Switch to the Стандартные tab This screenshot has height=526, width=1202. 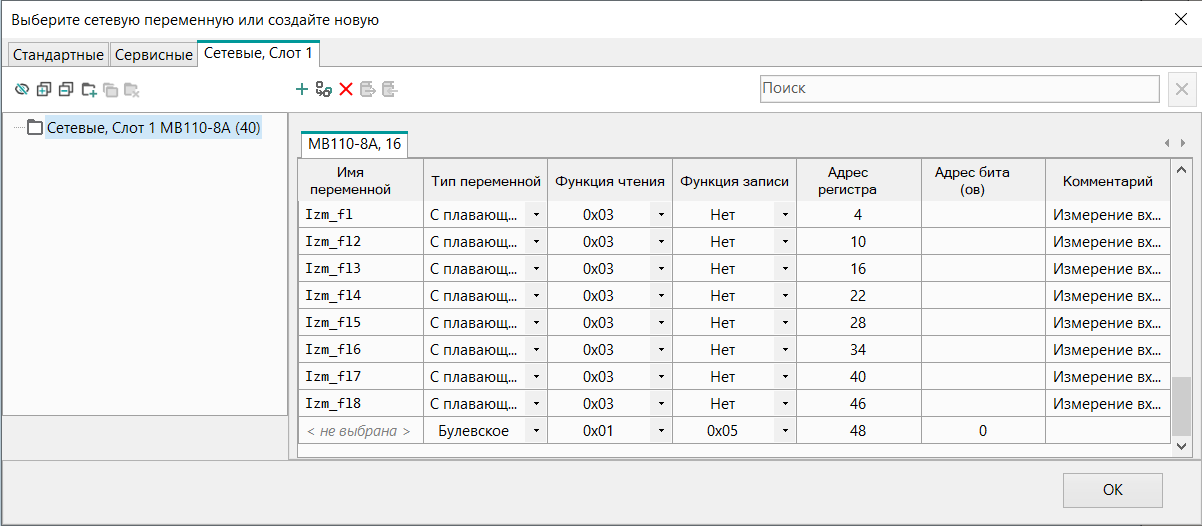pos(58,55)
